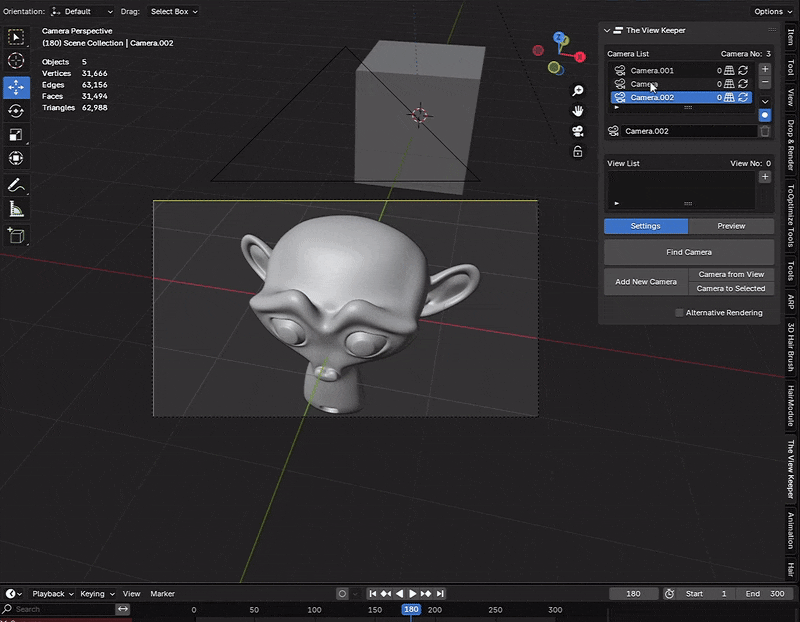Click grid icon in Camera row
The width and height of the screenshot is (800, 622).
pyautogui.click(x=730, y=84)
